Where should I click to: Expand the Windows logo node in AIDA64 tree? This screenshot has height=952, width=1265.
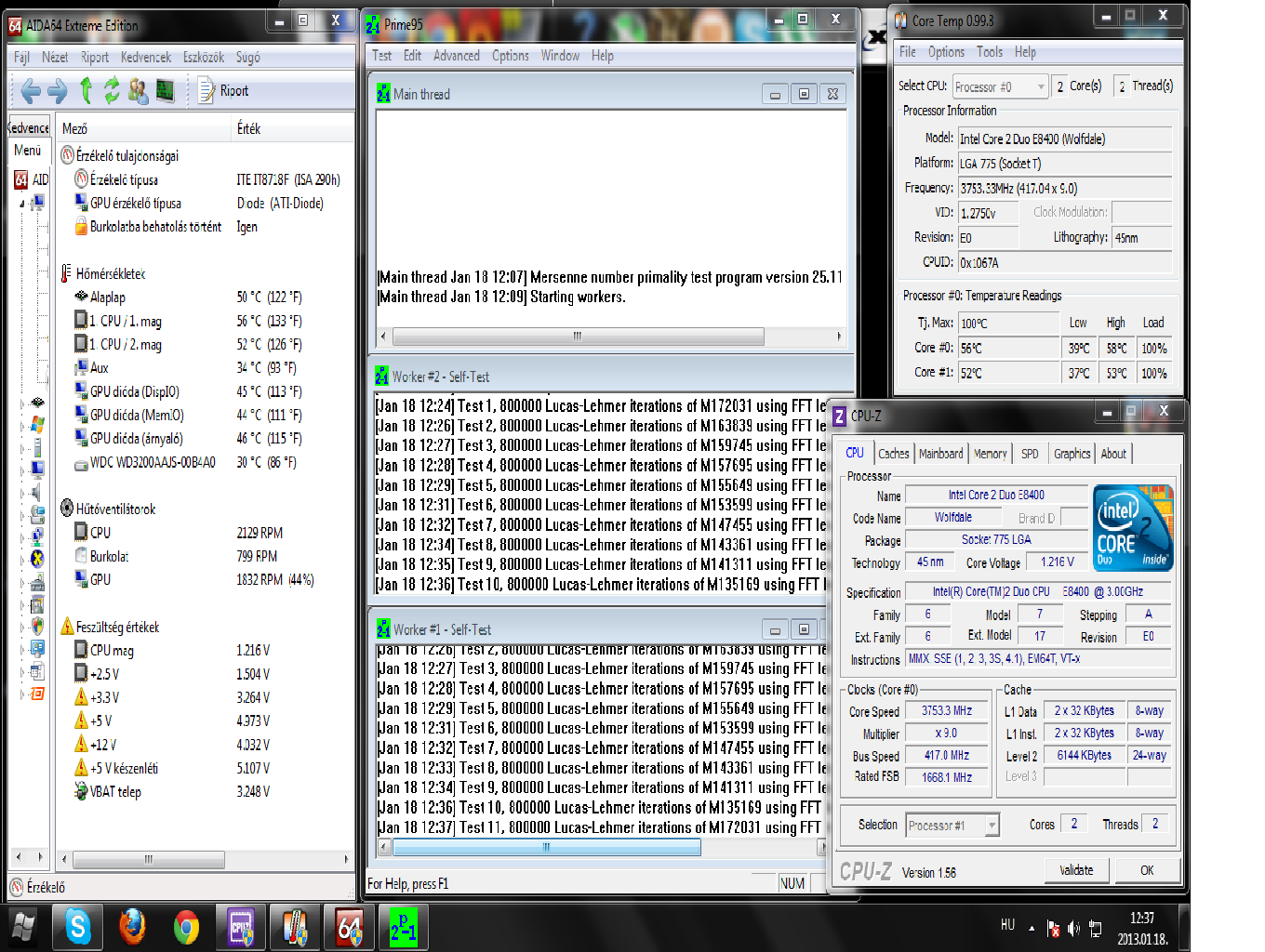pyautogui.click(x=23, y=426)
